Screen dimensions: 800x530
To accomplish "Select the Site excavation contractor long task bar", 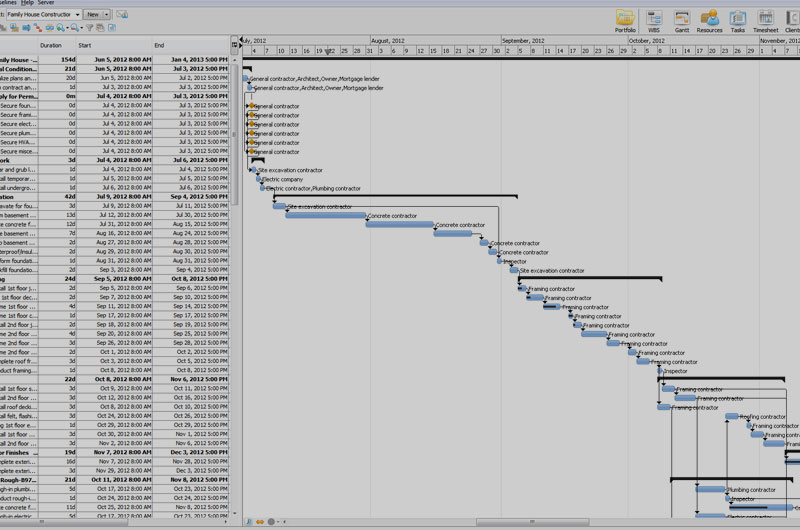I will 326,215.
